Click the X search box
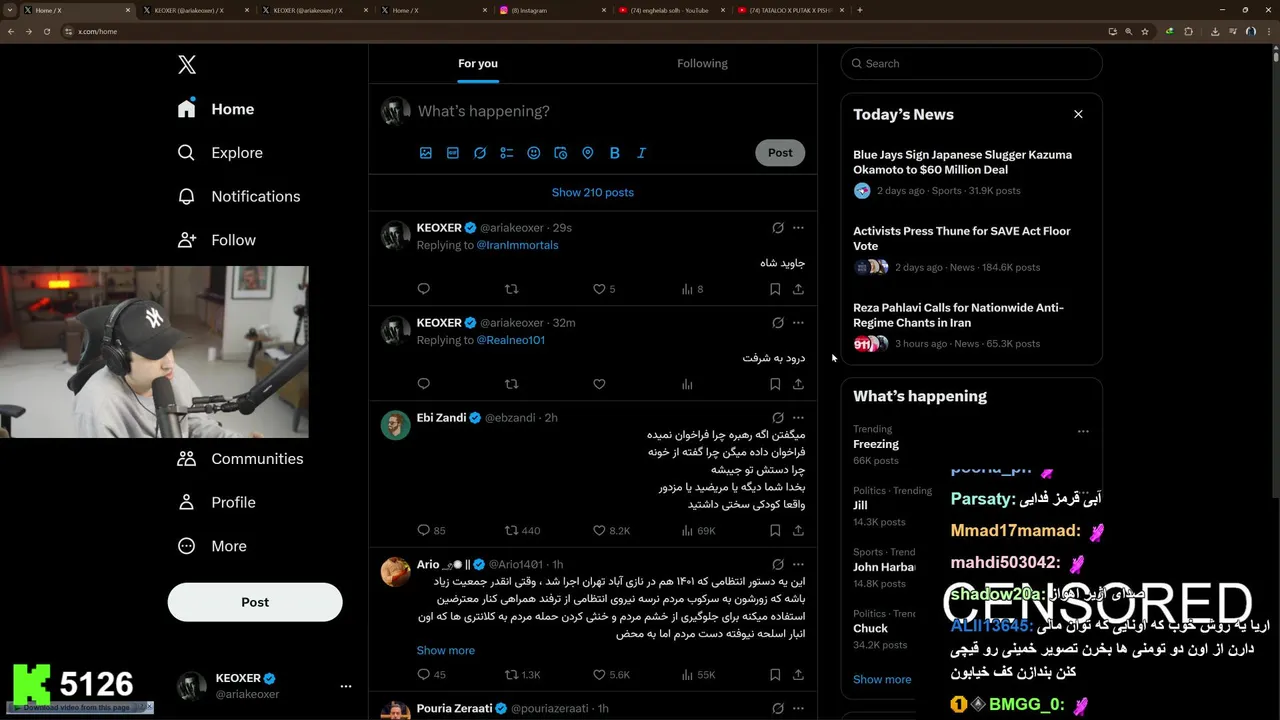The height and width of the screenshot is (720, 1280). [971, 64]
